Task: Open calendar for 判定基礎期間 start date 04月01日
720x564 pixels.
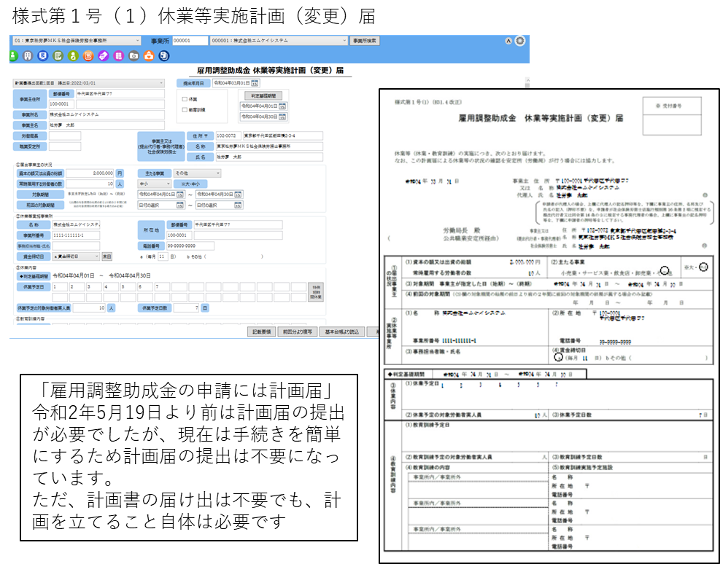Action: pyautogui.click(x=282, y=106)
